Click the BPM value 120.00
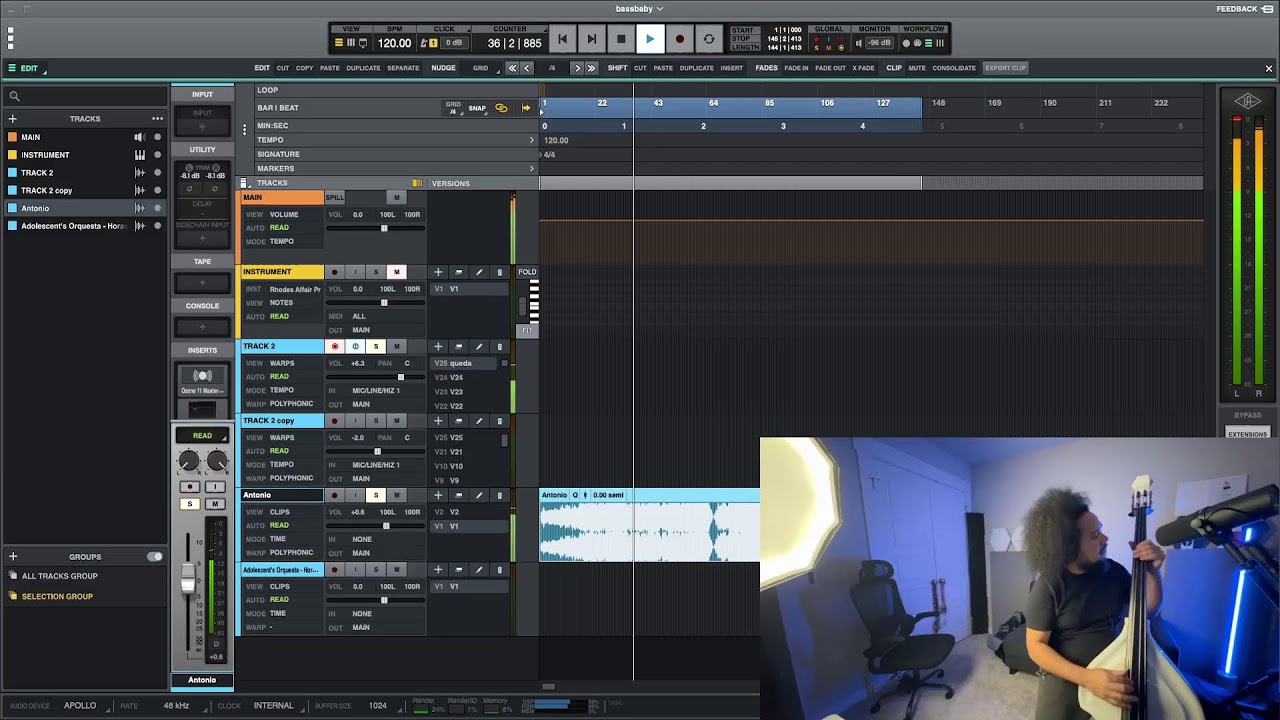This screenshot has height=720, width=1280. coord(394,43)
